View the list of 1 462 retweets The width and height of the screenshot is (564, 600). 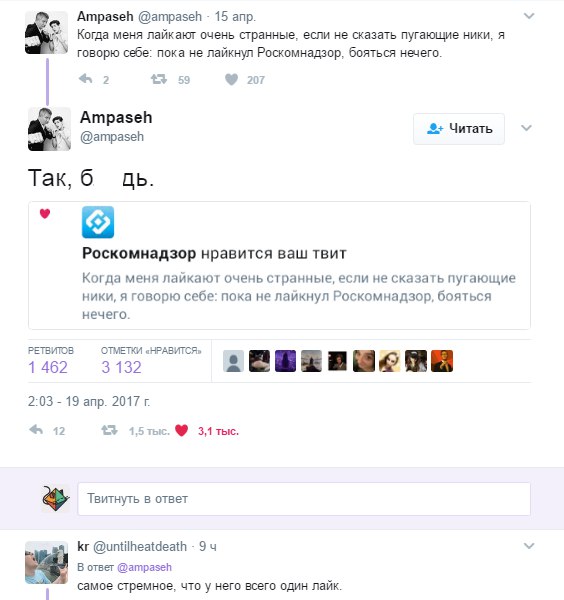pyautogui.click(x=51, y=360)
